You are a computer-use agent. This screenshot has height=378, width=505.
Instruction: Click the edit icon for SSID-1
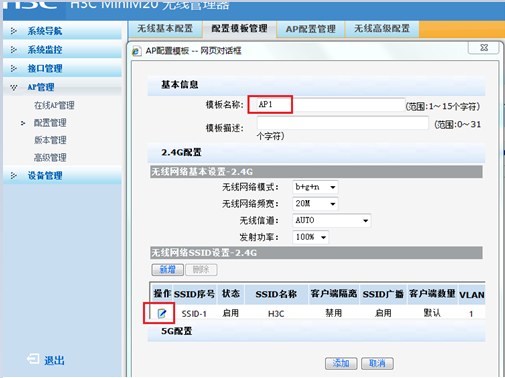(162, 313)
